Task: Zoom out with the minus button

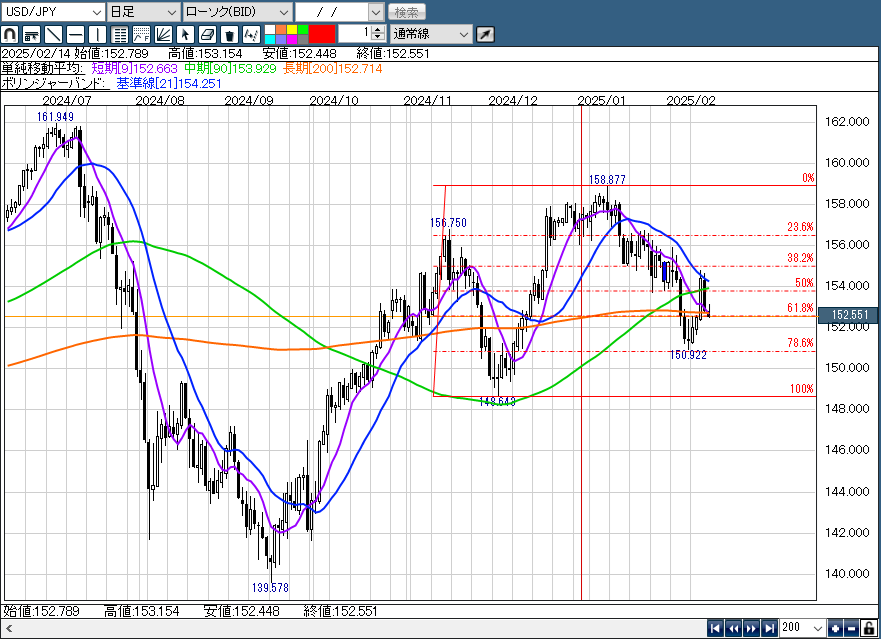Action: click(x=852, y=628)
